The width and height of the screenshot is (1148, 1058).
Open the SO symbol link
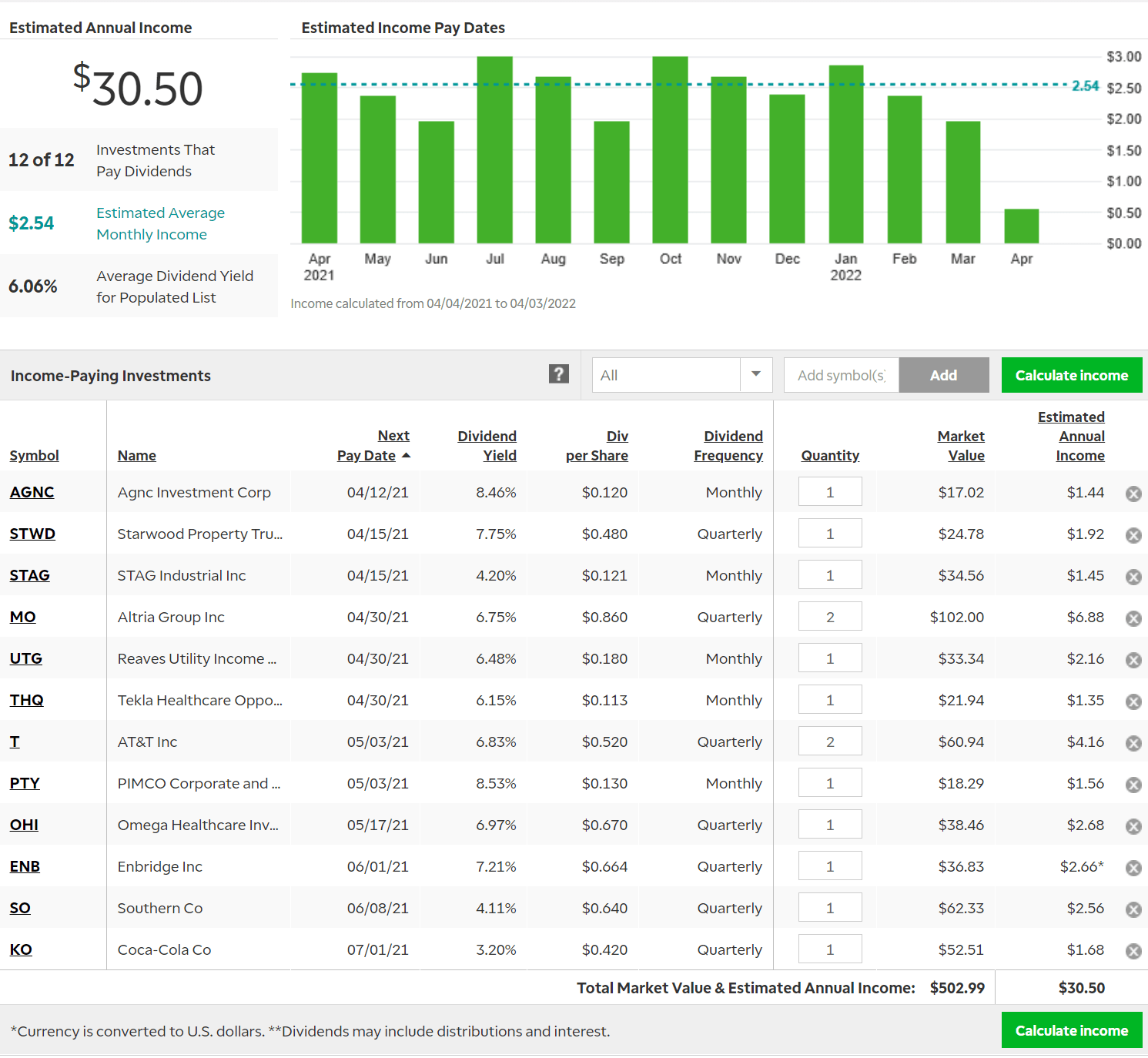coord(20,908)
